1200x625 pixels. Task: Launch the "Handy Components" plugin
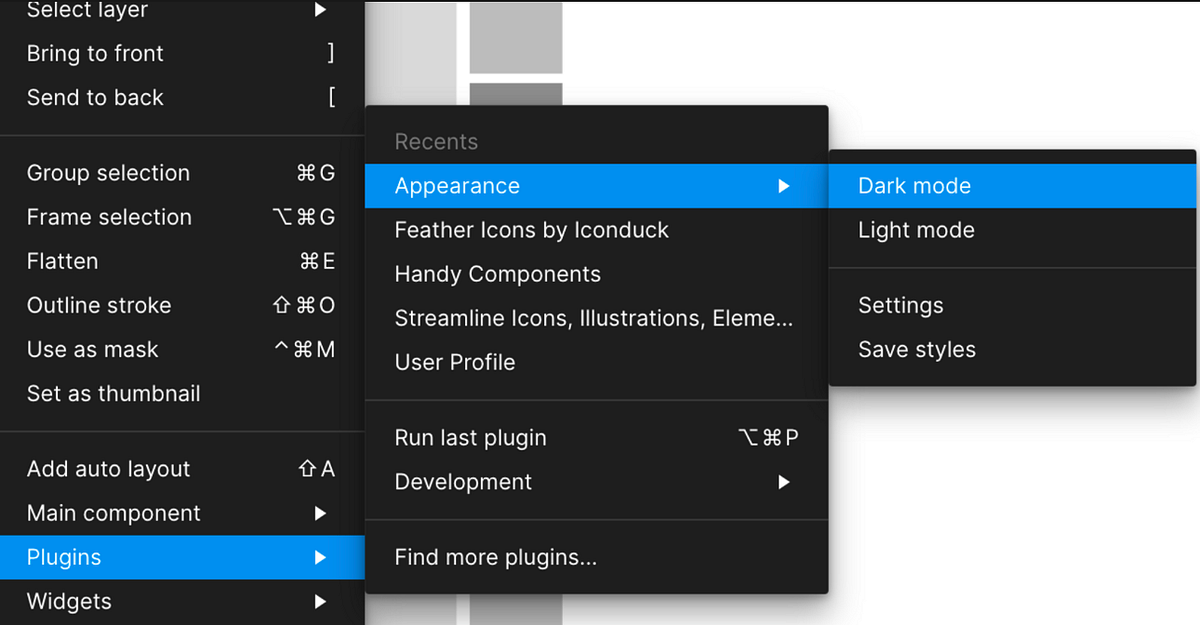pos(497,274)
